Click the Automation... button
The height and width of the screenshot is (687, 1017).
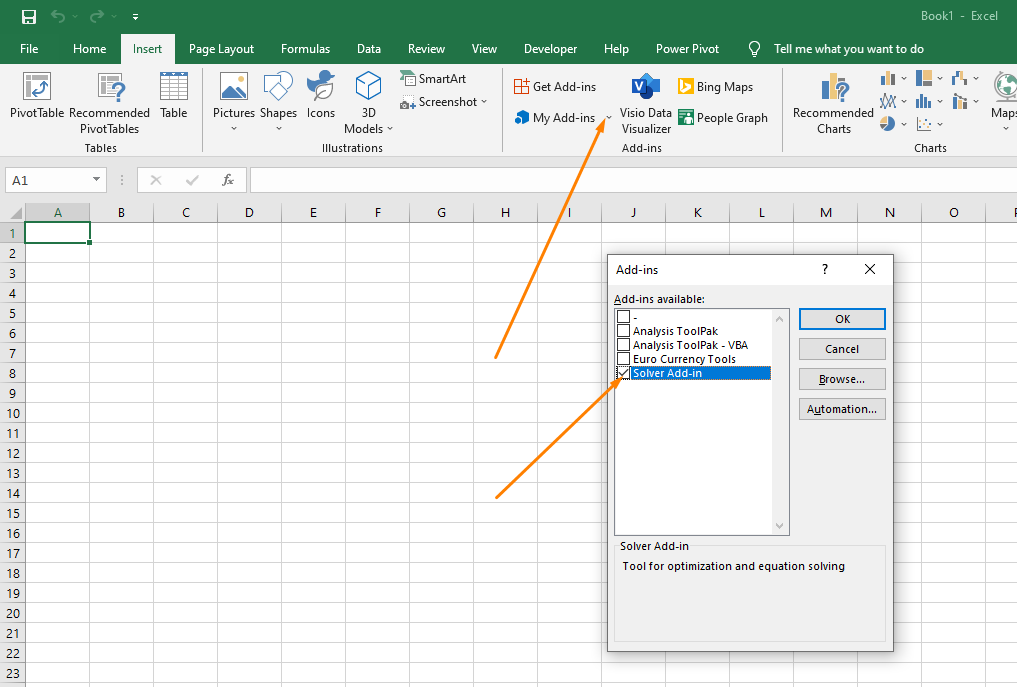click(x=842, y=409)
